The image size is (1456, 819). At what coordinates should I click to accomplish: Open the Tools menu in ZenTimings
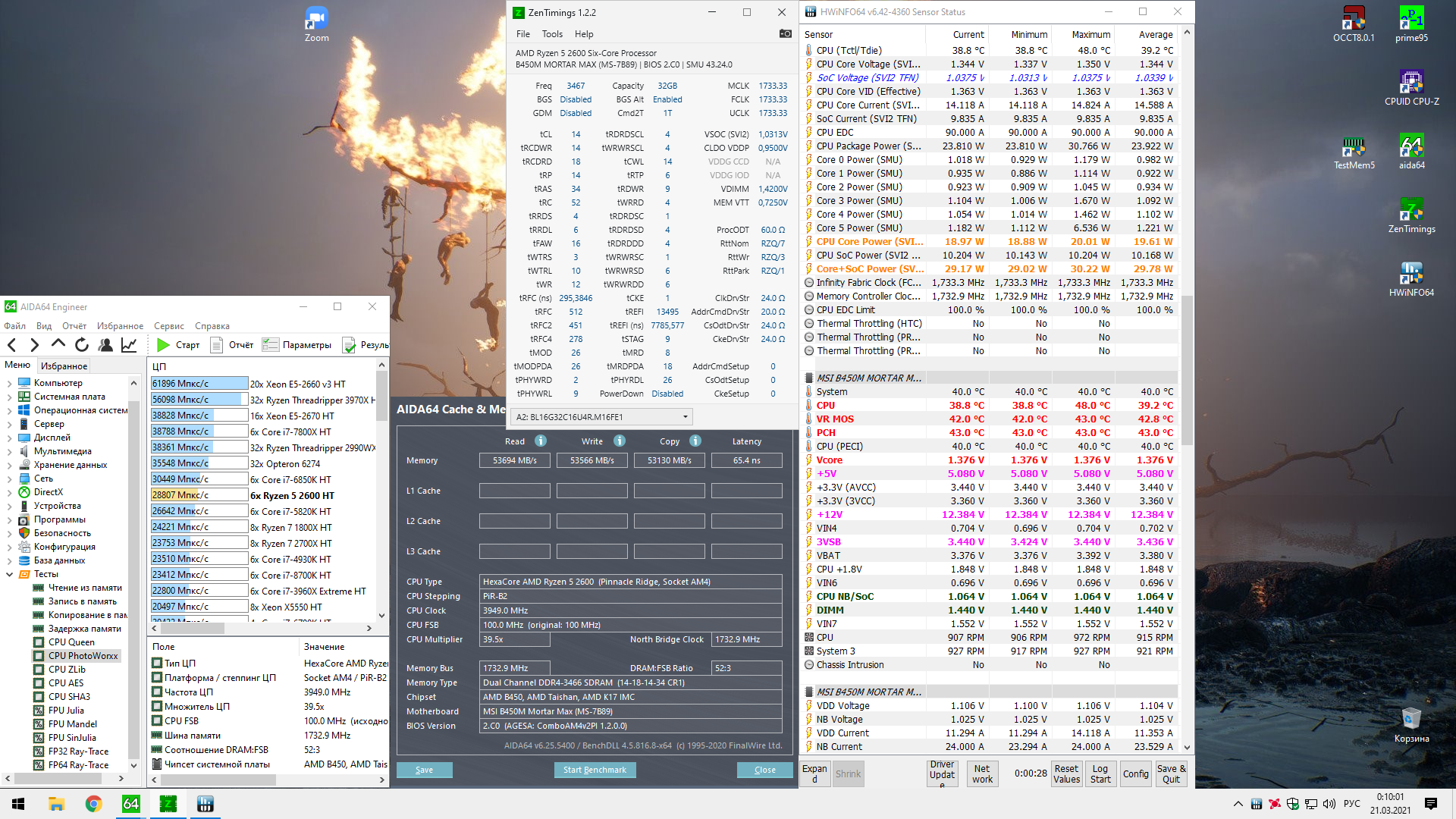coord(552,34)
